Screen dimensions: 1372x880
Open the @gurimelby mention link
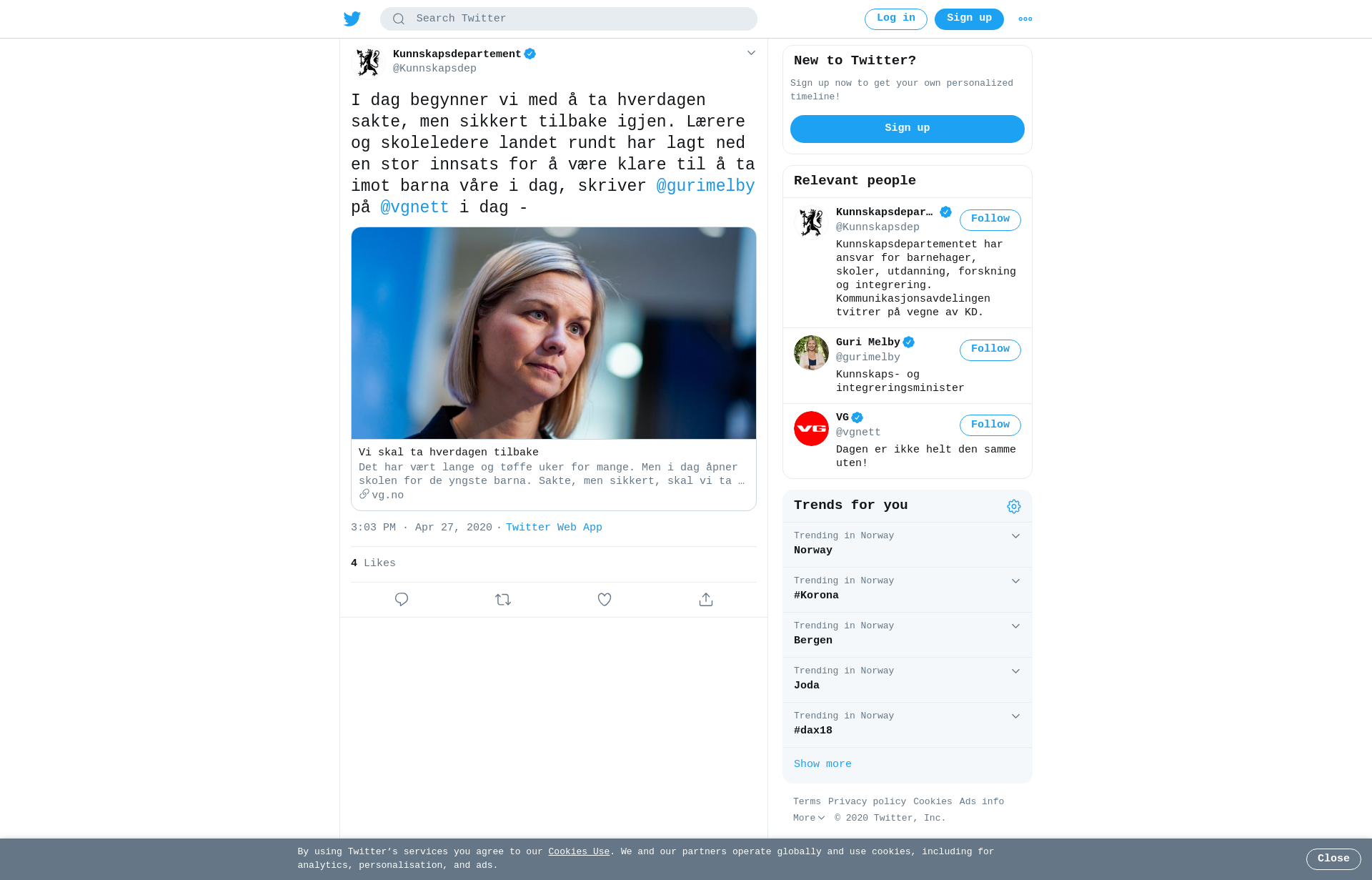705,186
